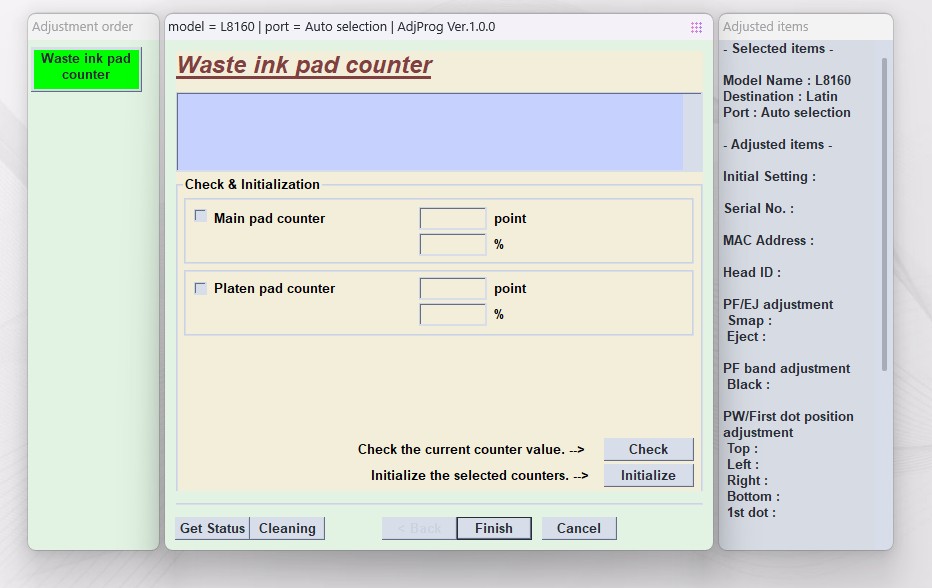
Task: Open Get Status
Action: click(x=212, y=528)
